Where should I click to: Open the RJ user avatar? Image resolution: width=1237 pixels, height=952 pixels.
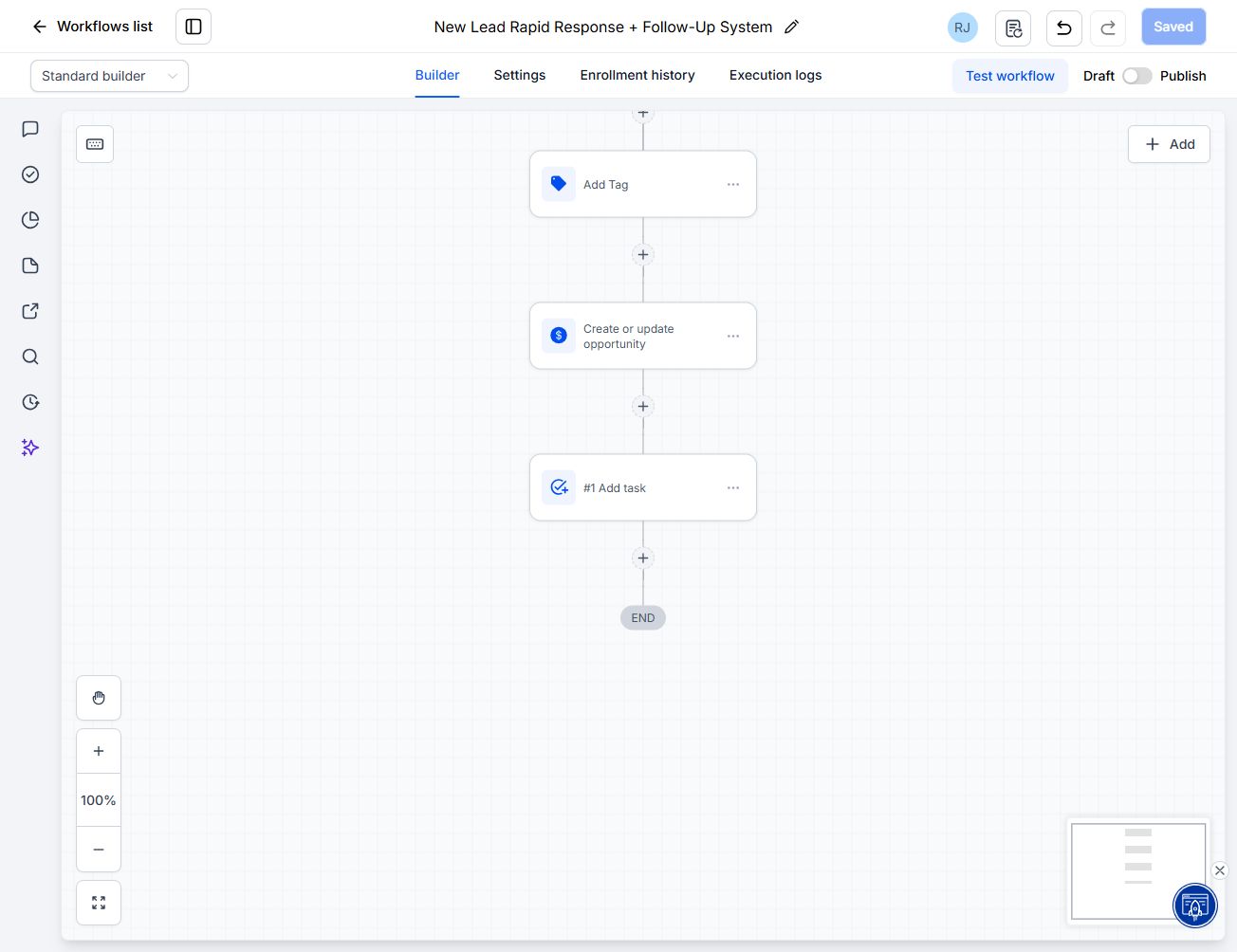[x=962, y=27]
